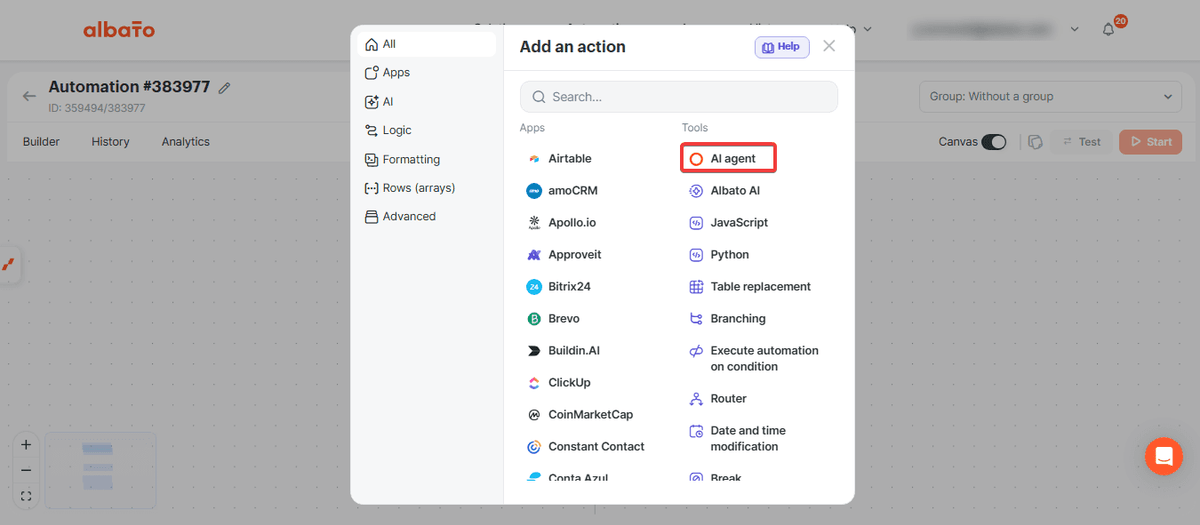Choose the AI agent tool icon
Screen dimensions: 1200x525
[696, 159]
